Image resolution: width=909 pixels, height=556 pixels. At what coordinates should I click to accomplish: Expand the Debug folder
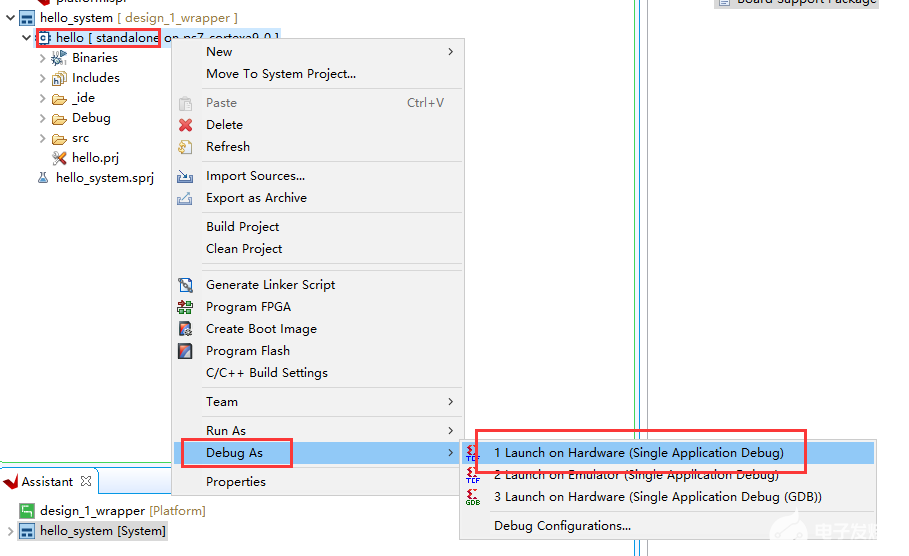tap(42, 118)
